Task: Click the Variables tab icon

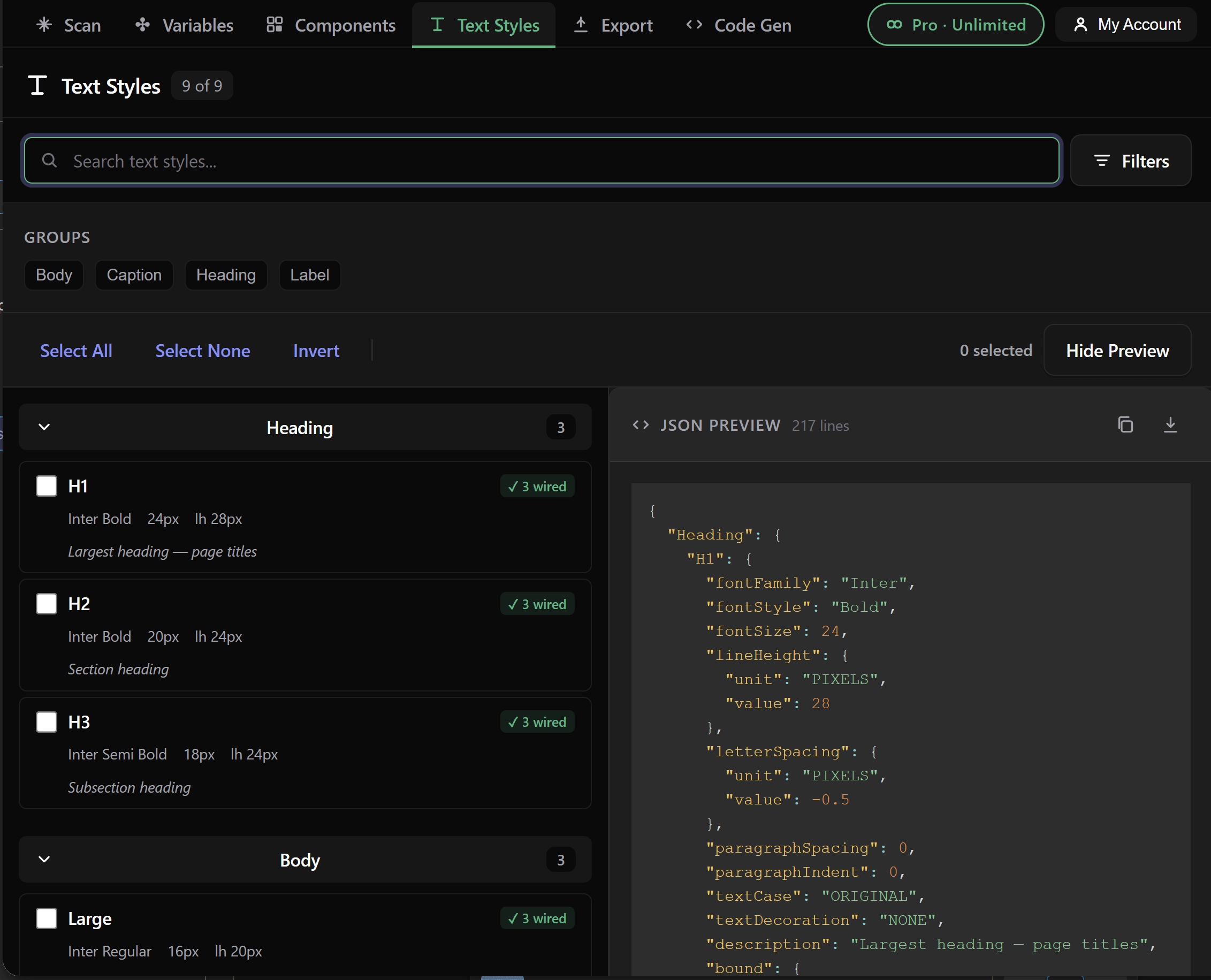Action: click(142, 24)
